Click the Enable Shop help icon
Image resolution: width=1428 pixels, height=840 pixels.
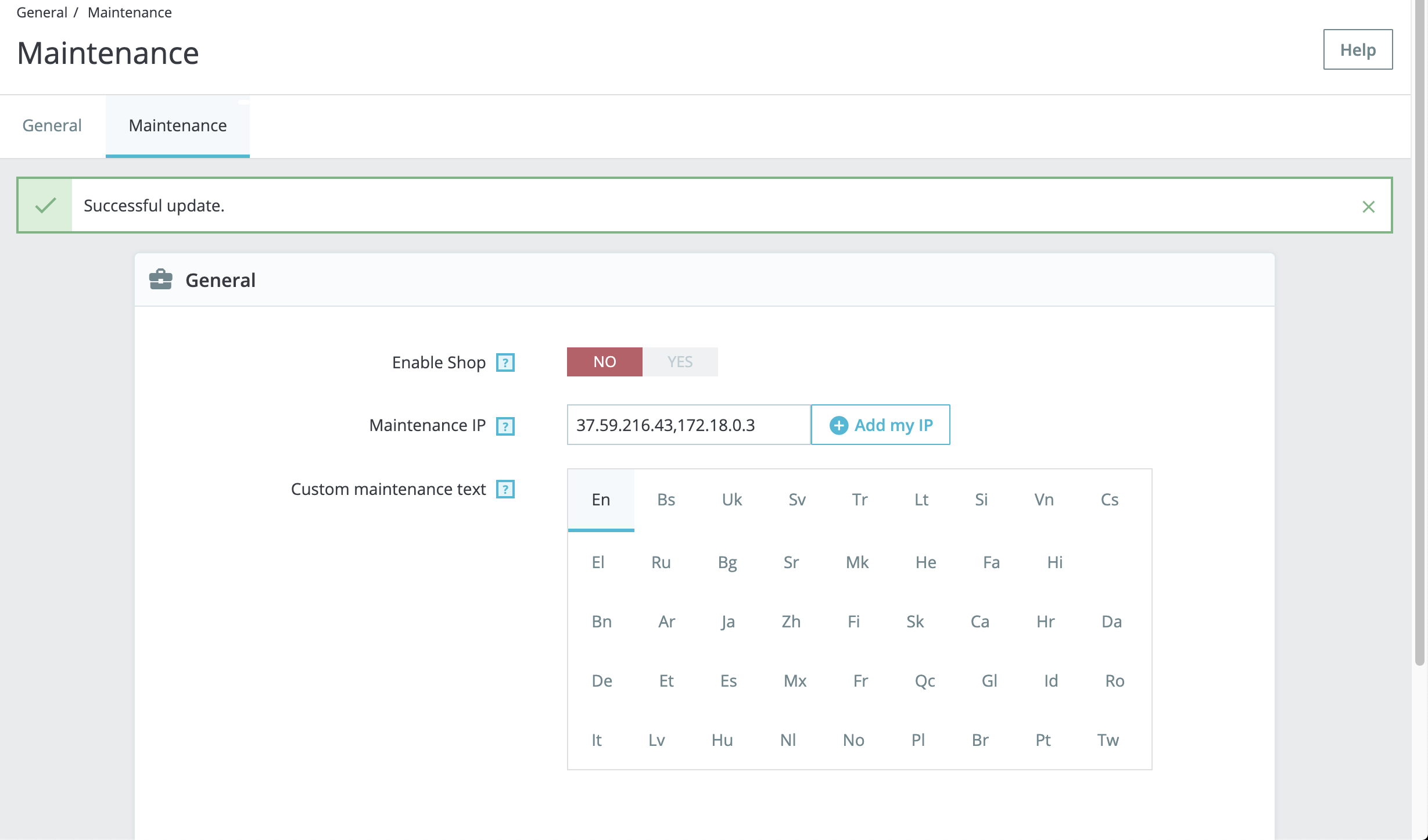point(505,362)
